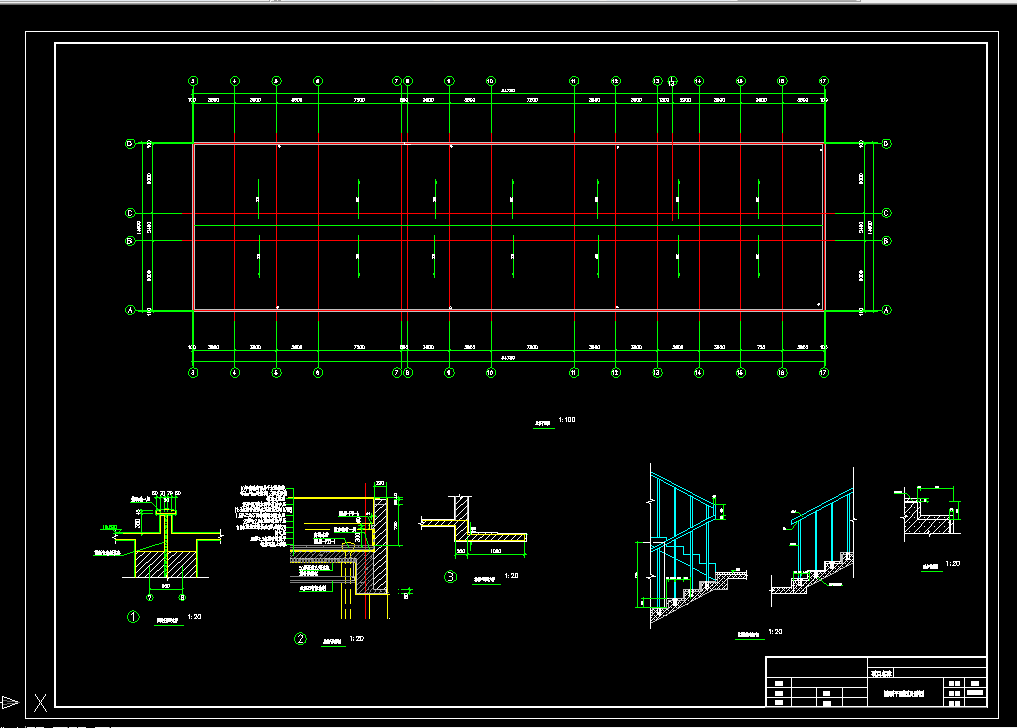Click detail number circle 3
This screenshot has height=728, width=1017.
pos(450,576)
